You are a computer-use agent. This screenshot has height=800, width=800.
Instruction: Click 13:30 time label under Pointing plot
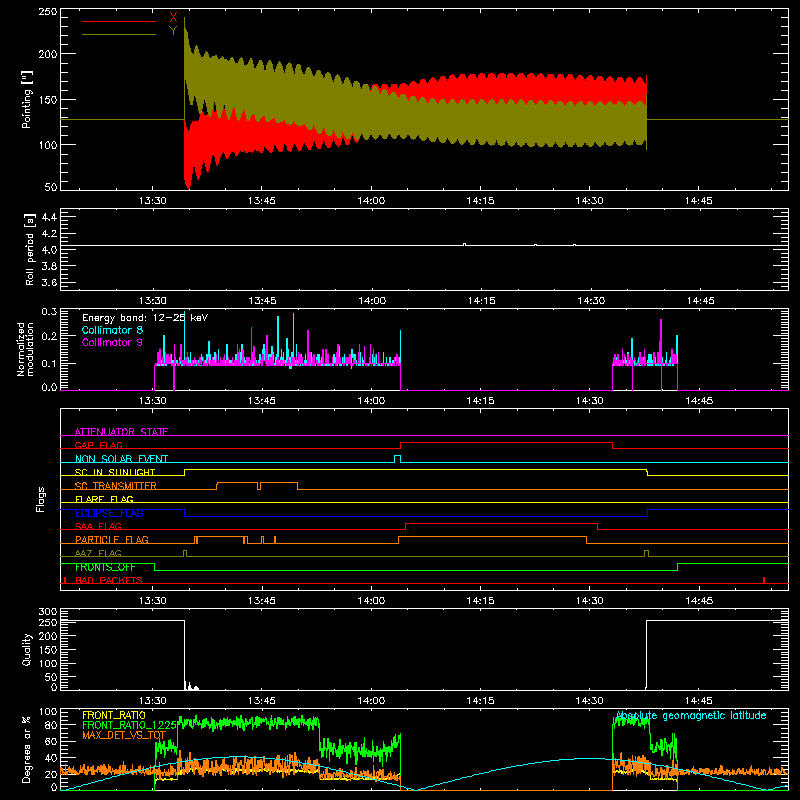point(153,201)
